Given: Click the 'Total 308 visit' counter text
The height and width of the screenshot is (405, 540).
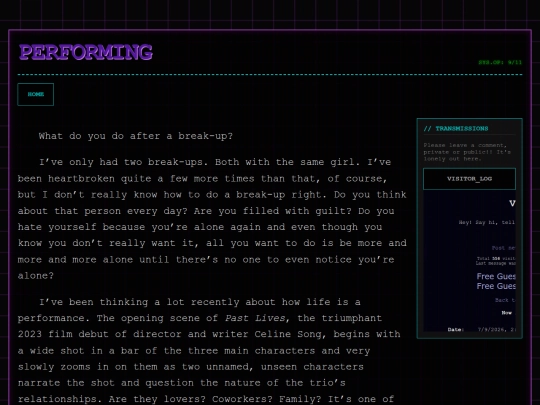Looking at the screenshot, I should [496, 258].
